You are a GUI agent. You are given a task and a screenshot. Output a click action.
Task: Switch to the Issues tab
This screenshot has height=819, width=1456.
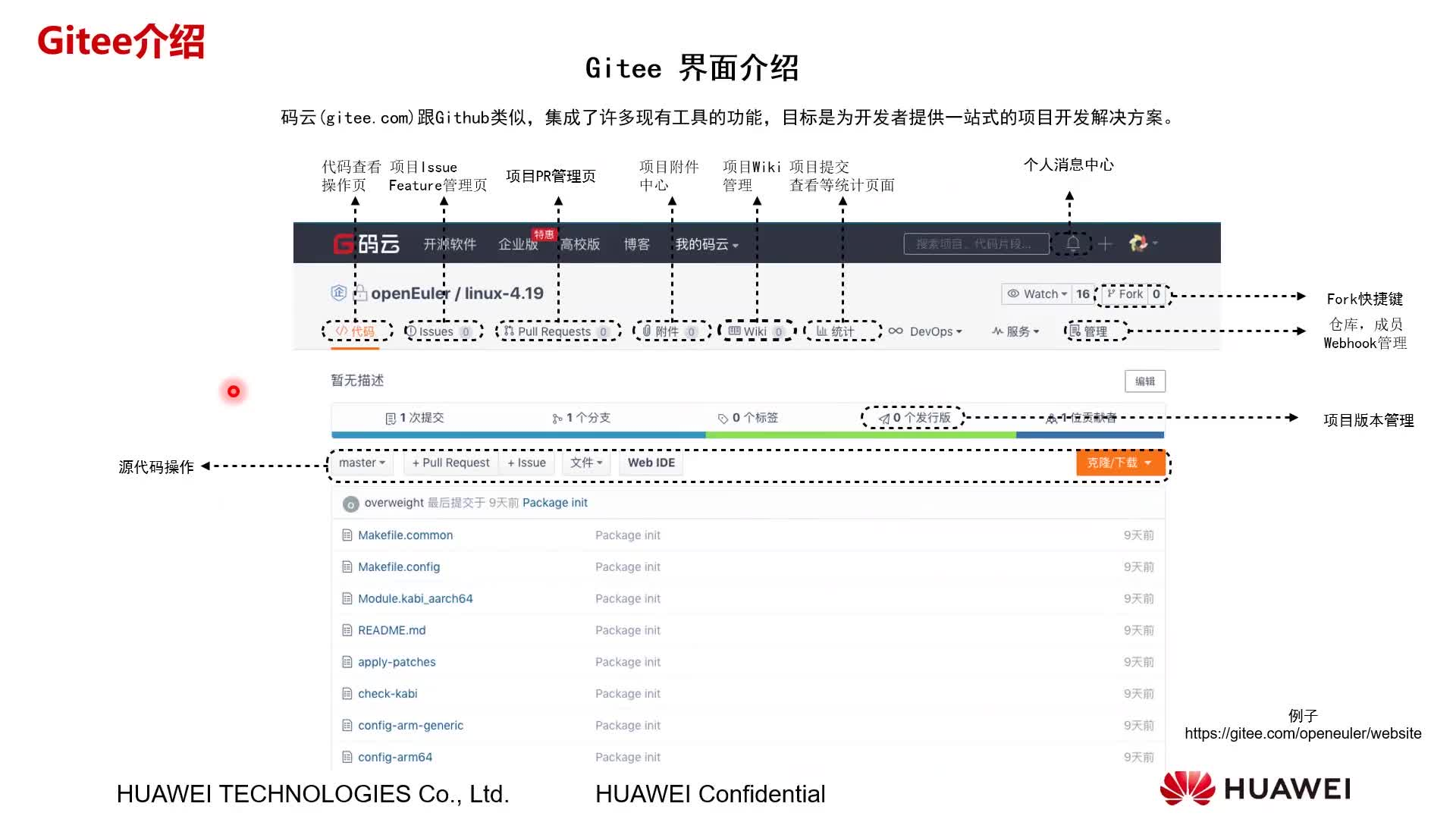tap(437, 331)
